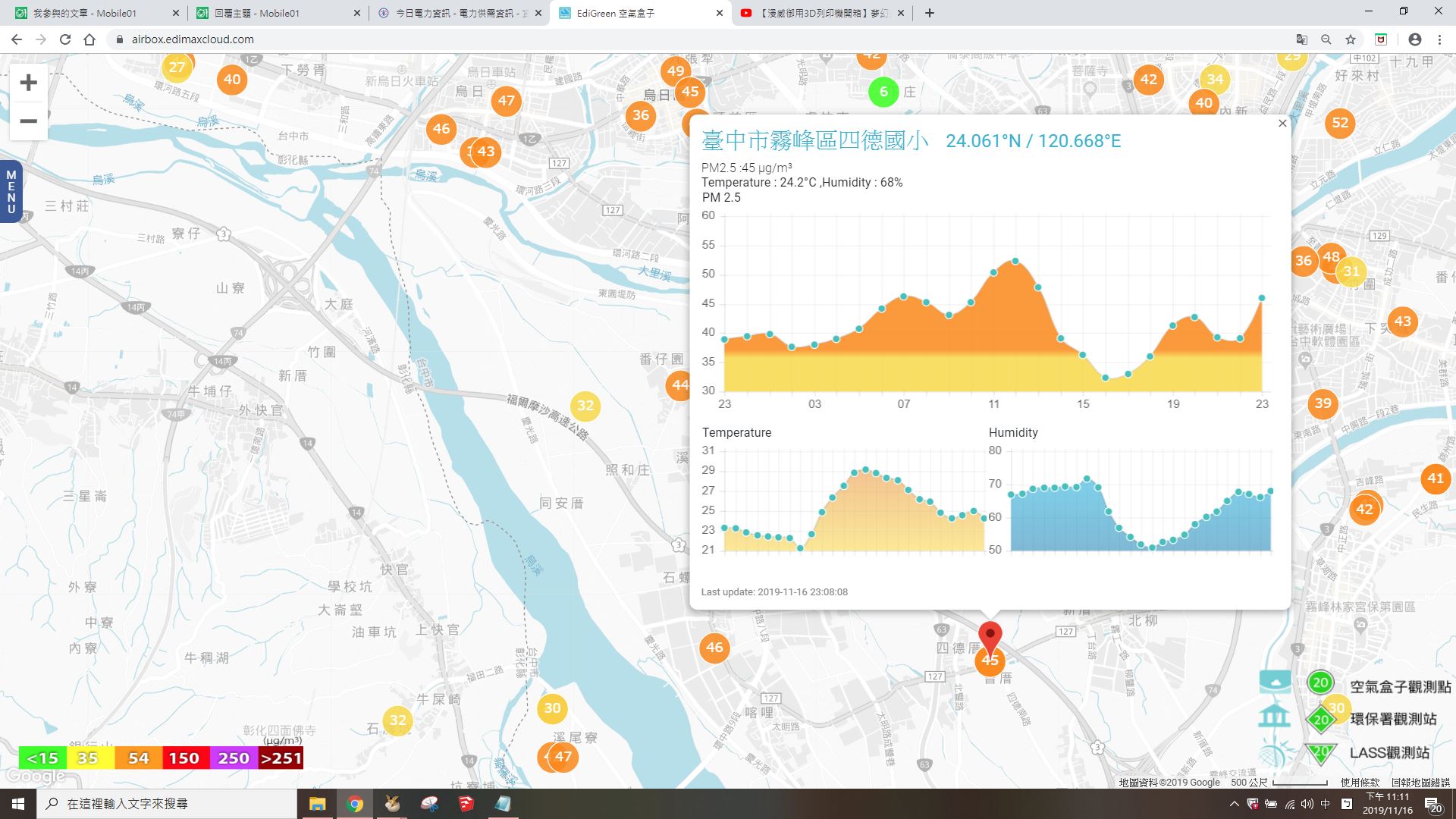Switch to 回覆主題 - Mobile01 tab
Screen dimensions: 1456x819
[278, 13]
